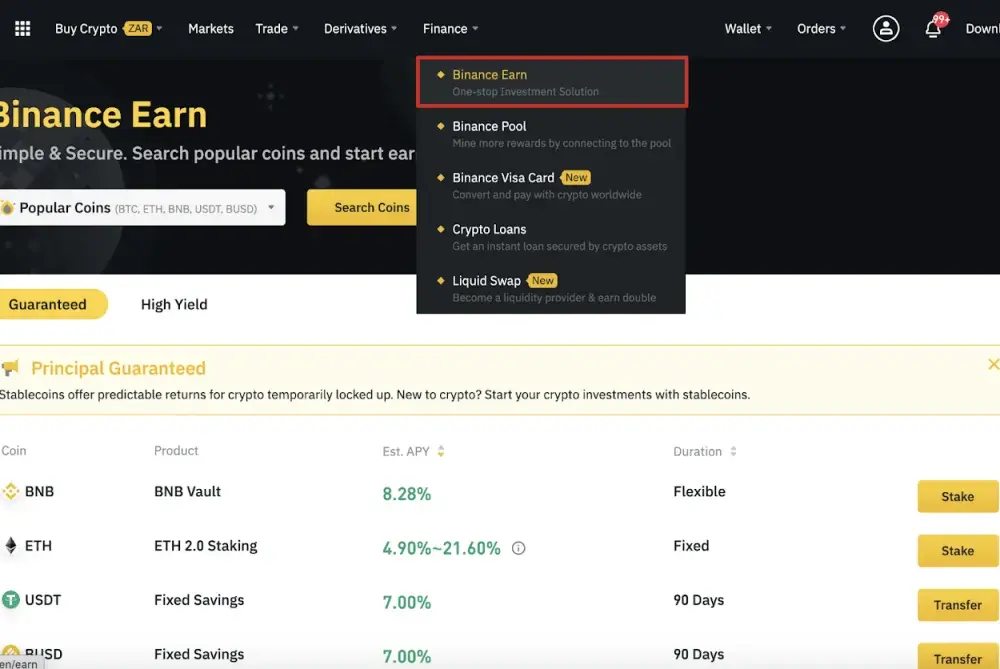Click the ETH coin icon
This screenshot has width=1000, height=669.
(11, 545)
